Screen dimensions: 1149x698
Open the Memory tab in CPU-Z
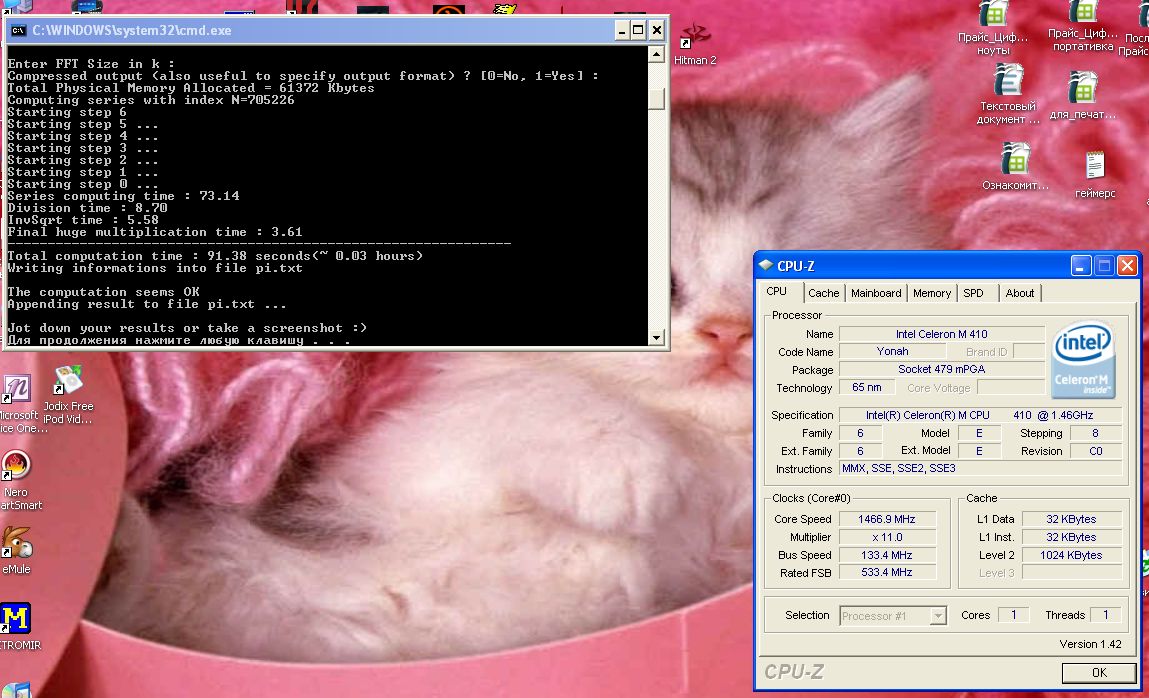click(x=931, y=293)
